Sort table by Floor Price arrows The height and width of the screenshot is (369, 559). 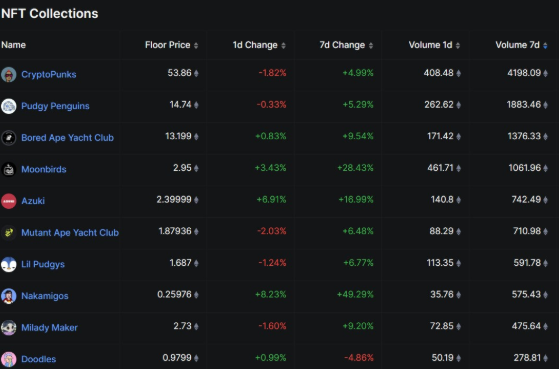[x=196, y=45]
